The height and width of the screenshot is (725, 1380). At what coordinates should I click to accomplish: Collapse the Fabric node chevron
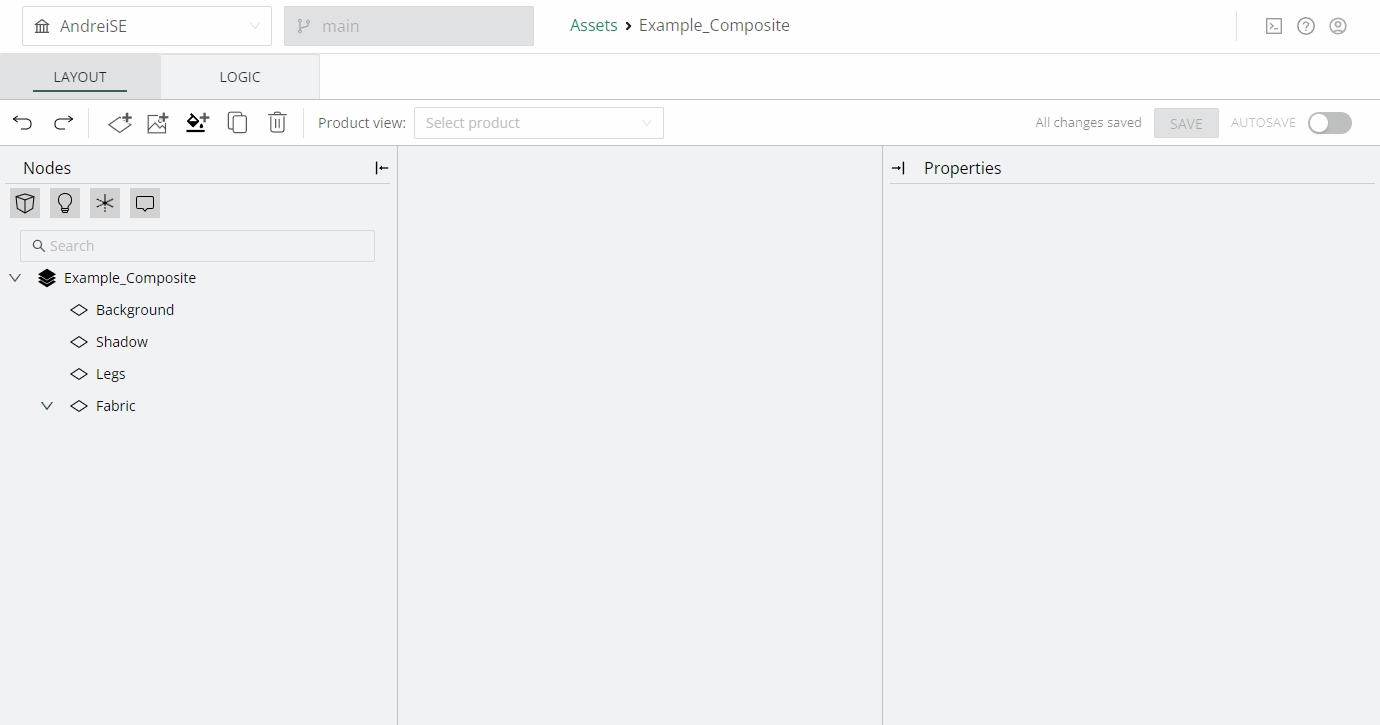pos(47,406)
